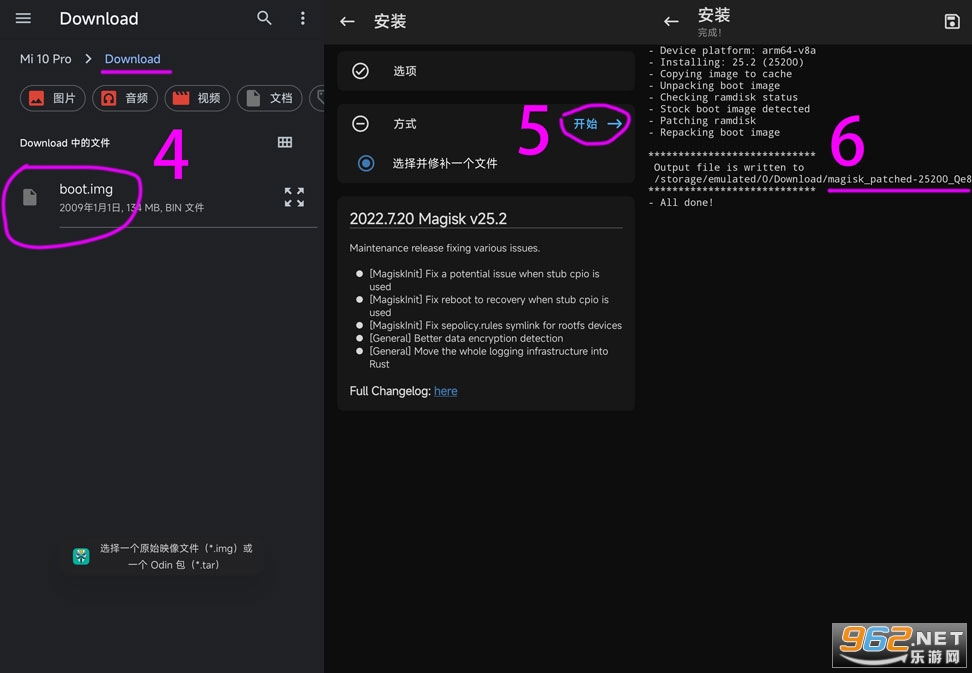Select the Download breadcrumb
The image size is (972, 673).
132,59
